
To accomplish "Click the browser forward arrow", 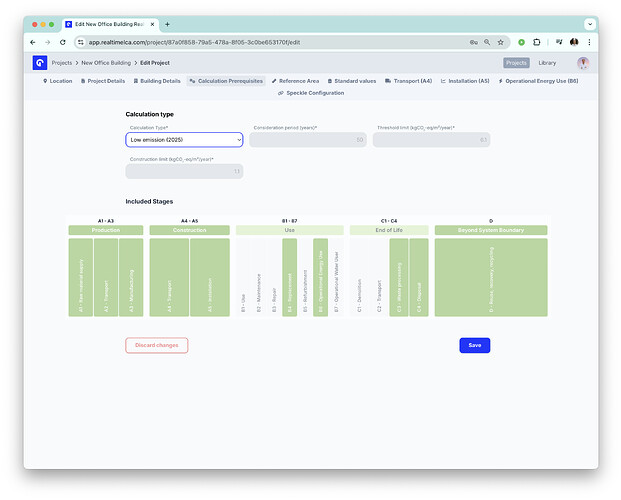I will tap(48, 42).
